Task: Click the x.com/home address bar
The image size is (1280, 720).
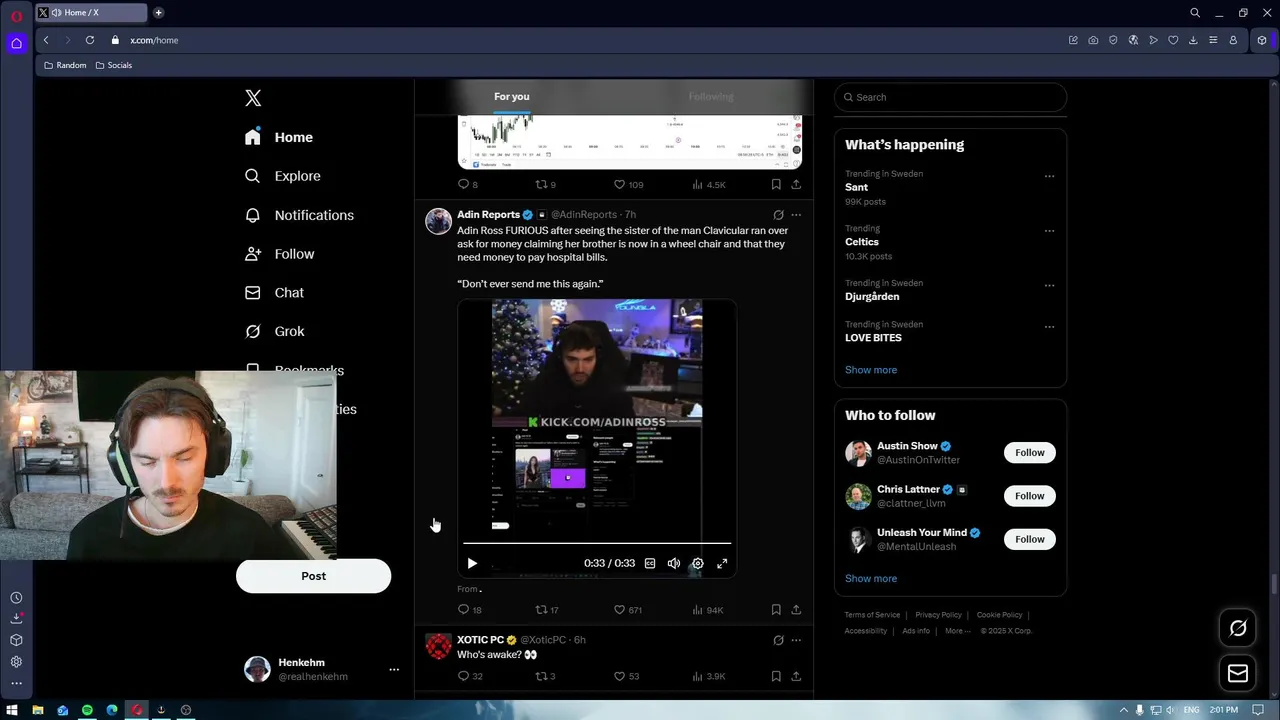Action: pos(154,40)
